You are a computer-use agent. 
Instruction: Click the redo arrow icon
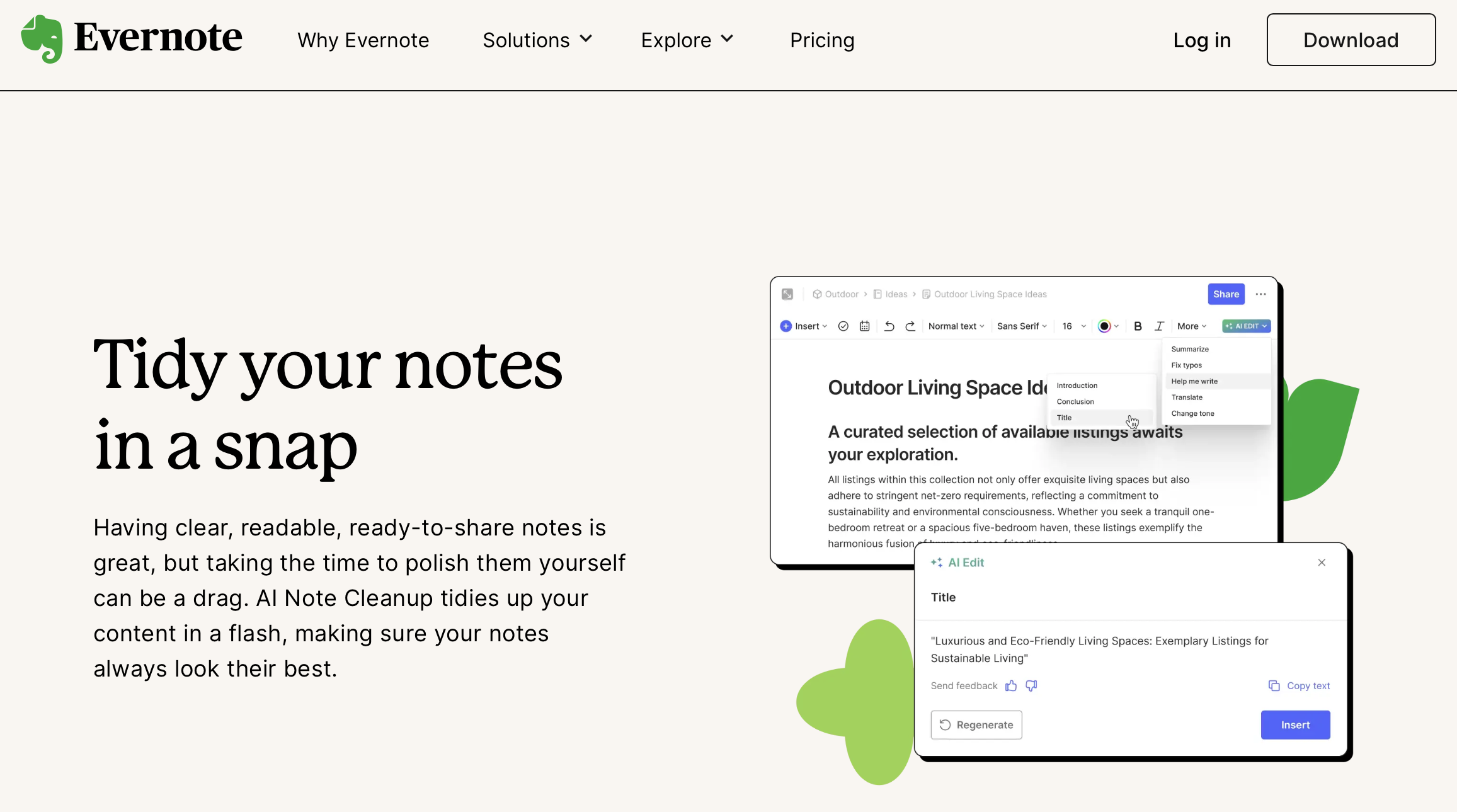(910, 326)
